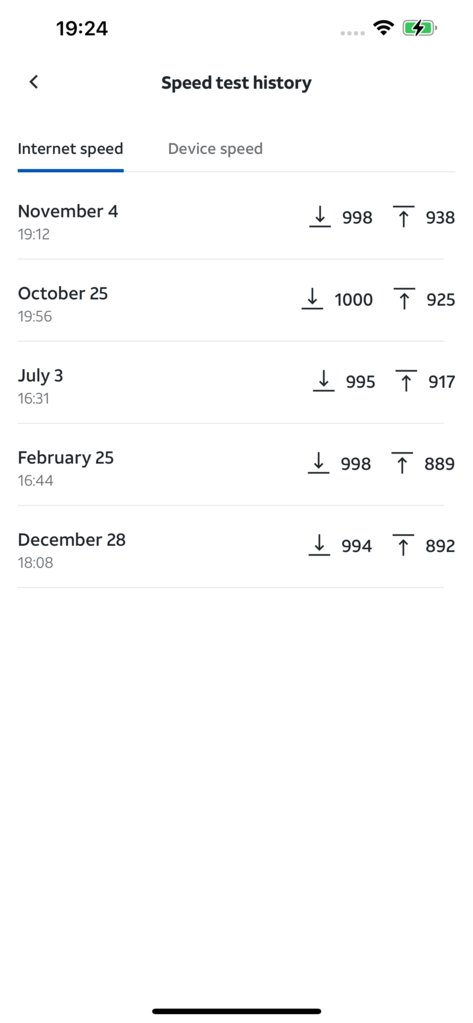The height and width of the screenshot is (1023, 473).
Task: Click download icon for December 28 test
Action: tap(319, 545)
